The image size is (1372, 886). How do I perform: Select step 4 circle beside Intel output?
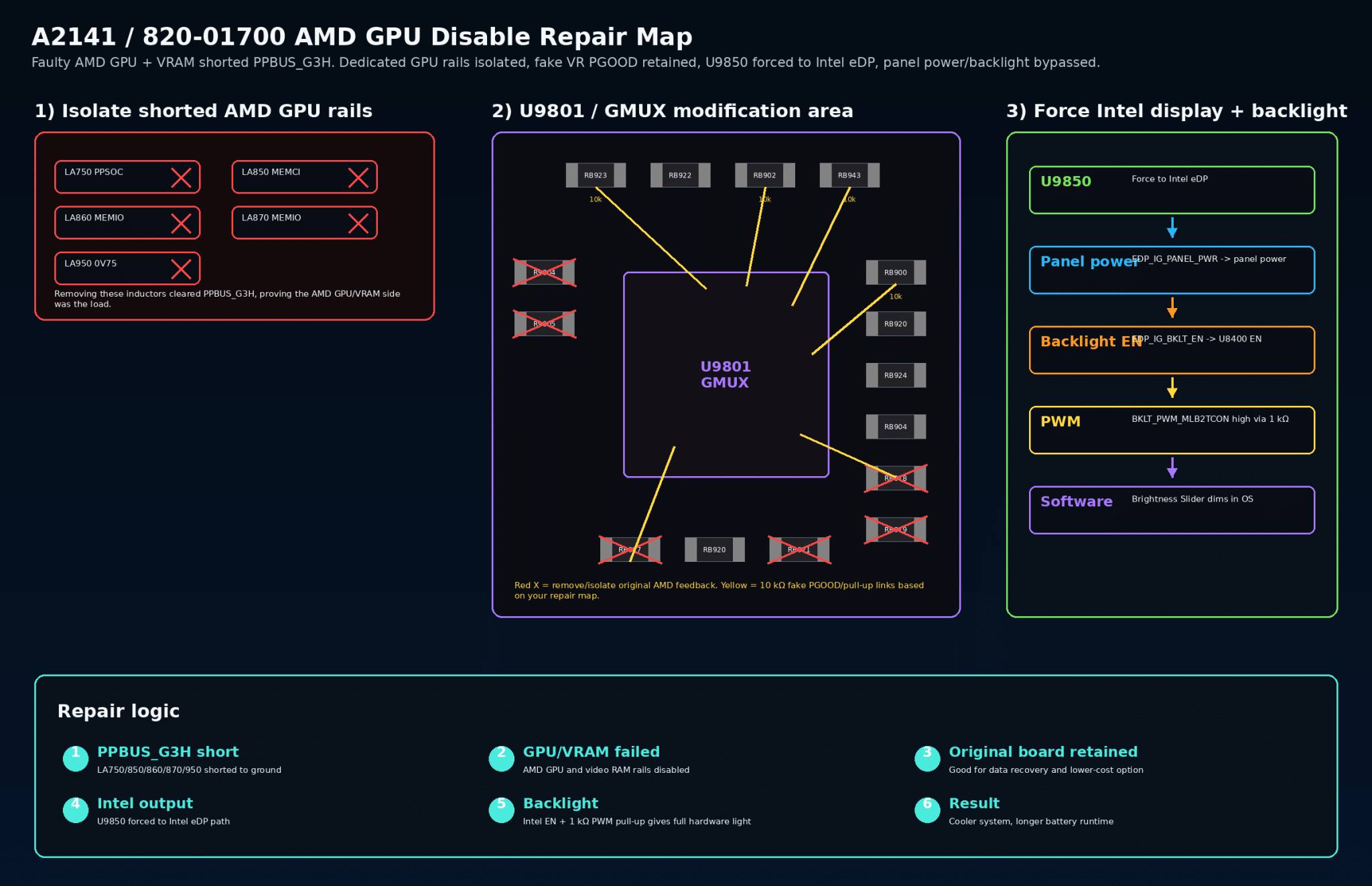(76, 810)
